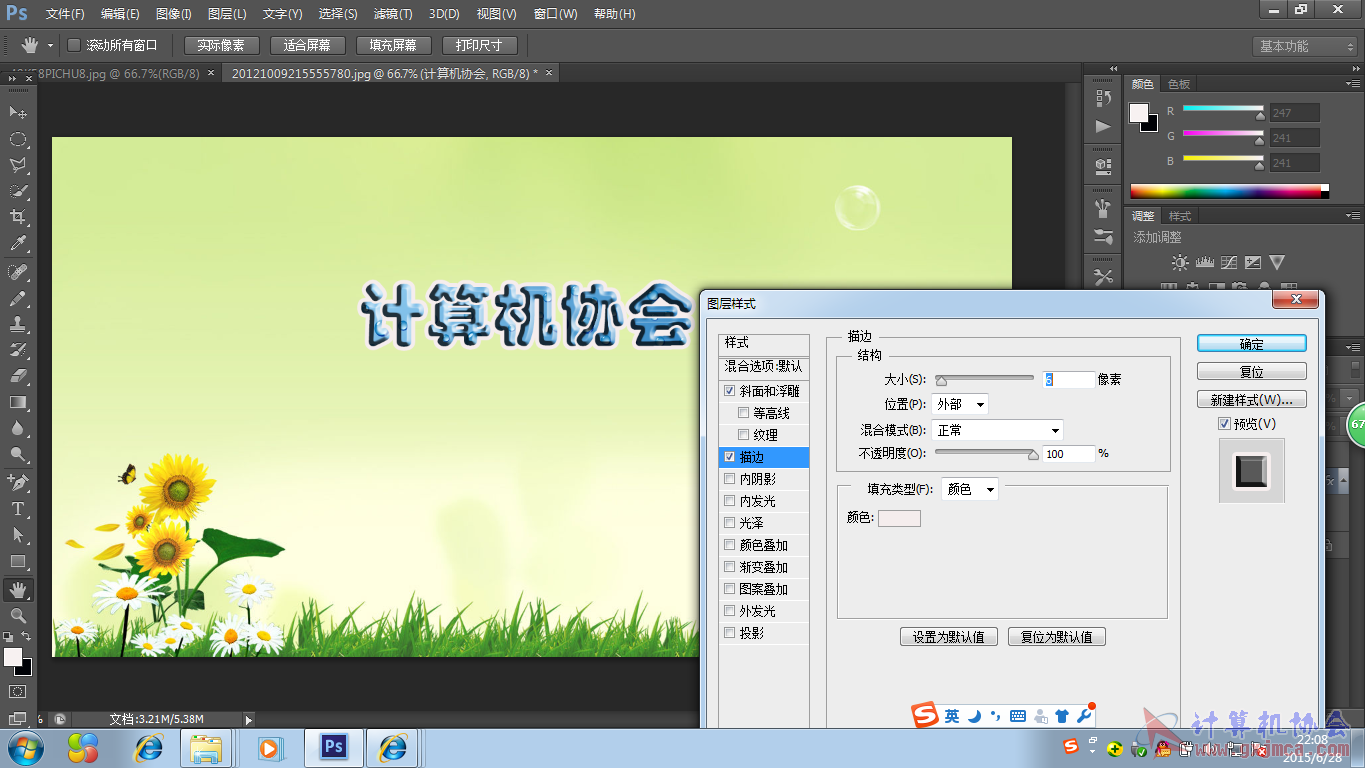Select the Rectangle shape tool
1365x768 pixels.
pyautogui.click(x=18, y=561)
